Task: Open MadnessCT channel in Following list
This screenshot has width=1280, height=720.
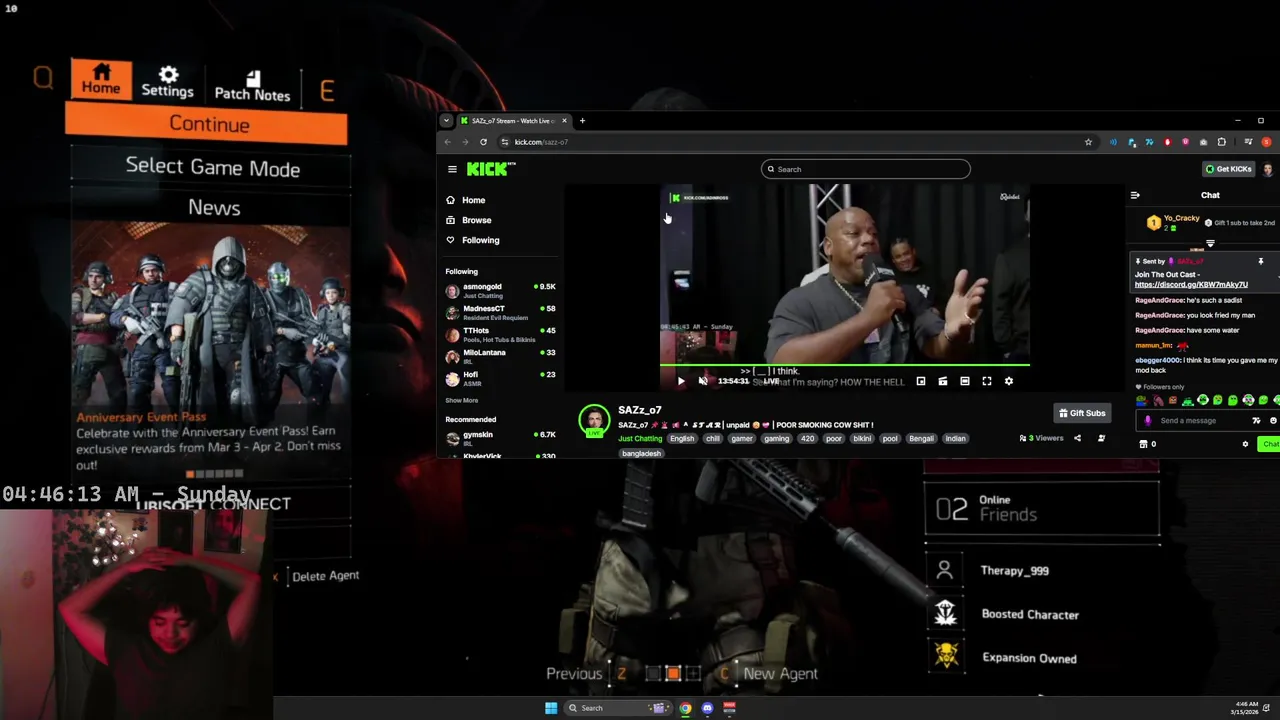Action: pyautogui.click(x=501, y=312)
